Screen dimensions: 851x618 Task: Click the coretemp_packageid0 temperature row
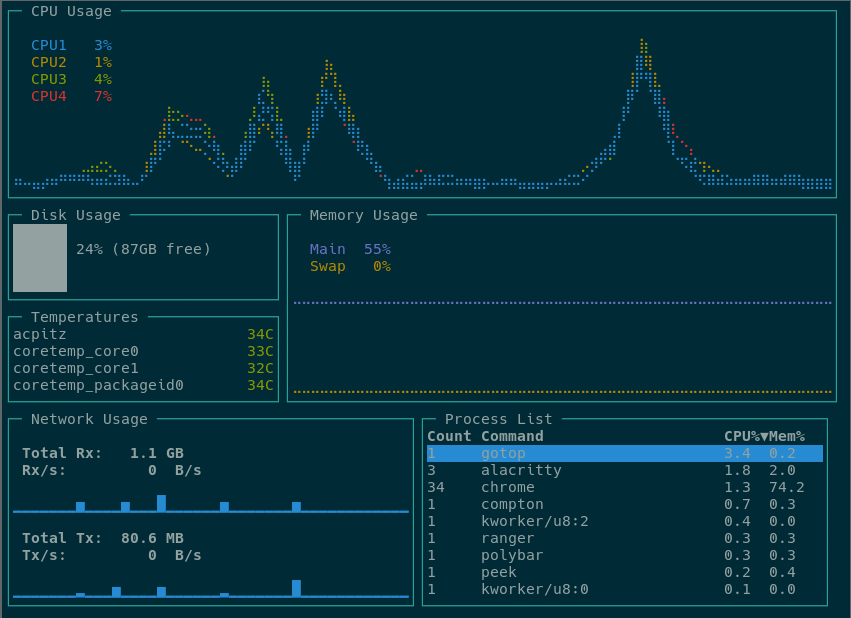143,385
